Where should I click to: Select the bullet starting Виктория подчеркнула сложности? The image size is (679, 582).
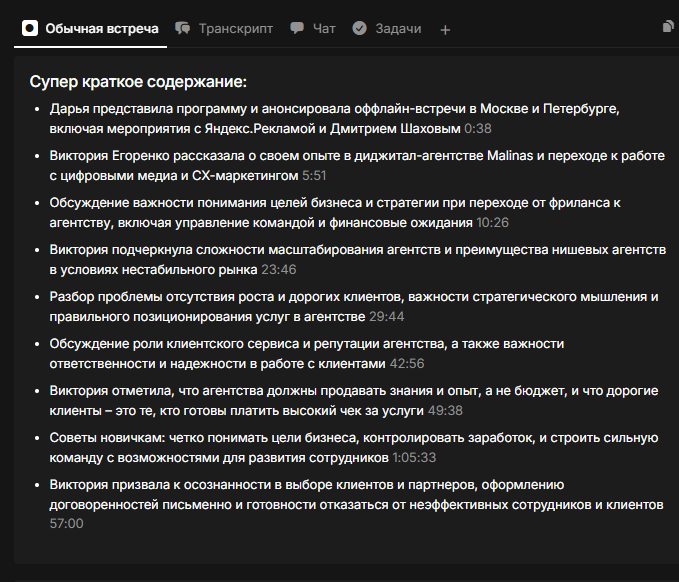click(x=358, y=260)
